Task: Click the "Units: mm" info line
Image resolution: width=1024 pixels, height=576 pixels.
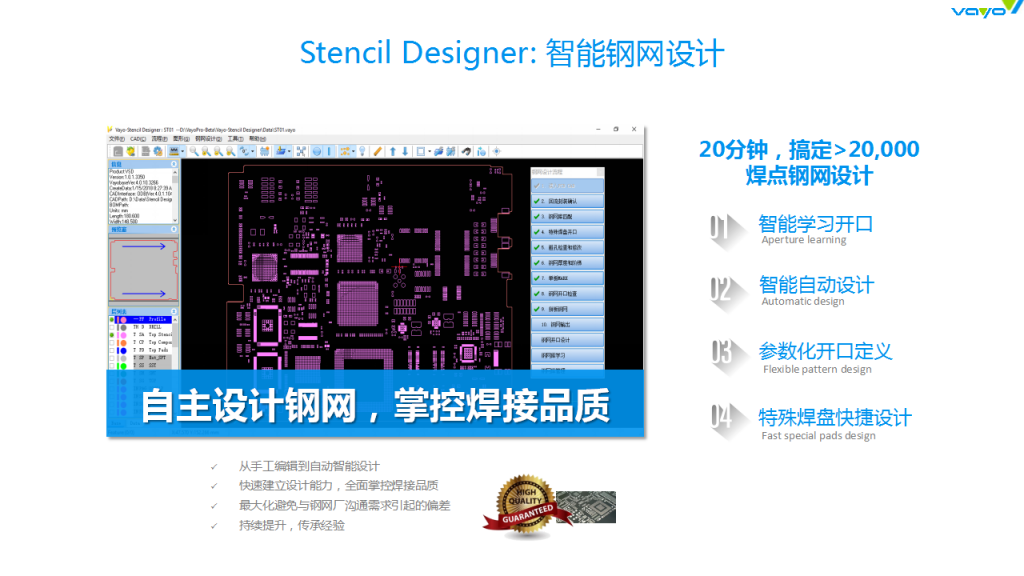Action: 119,211
